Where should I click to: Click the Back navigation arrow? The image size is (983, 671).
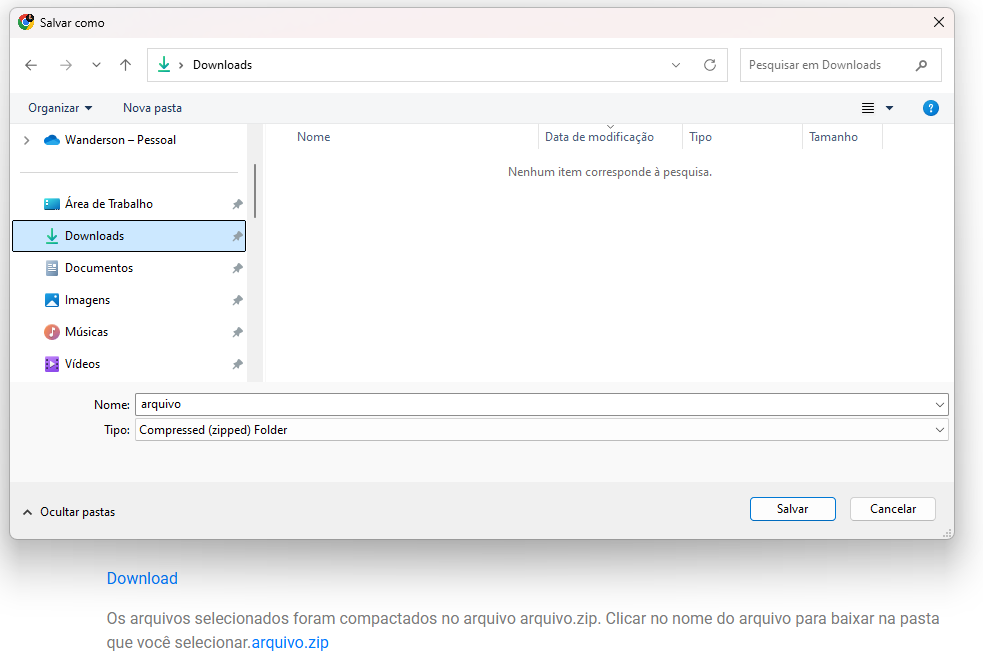click(31, 65)
